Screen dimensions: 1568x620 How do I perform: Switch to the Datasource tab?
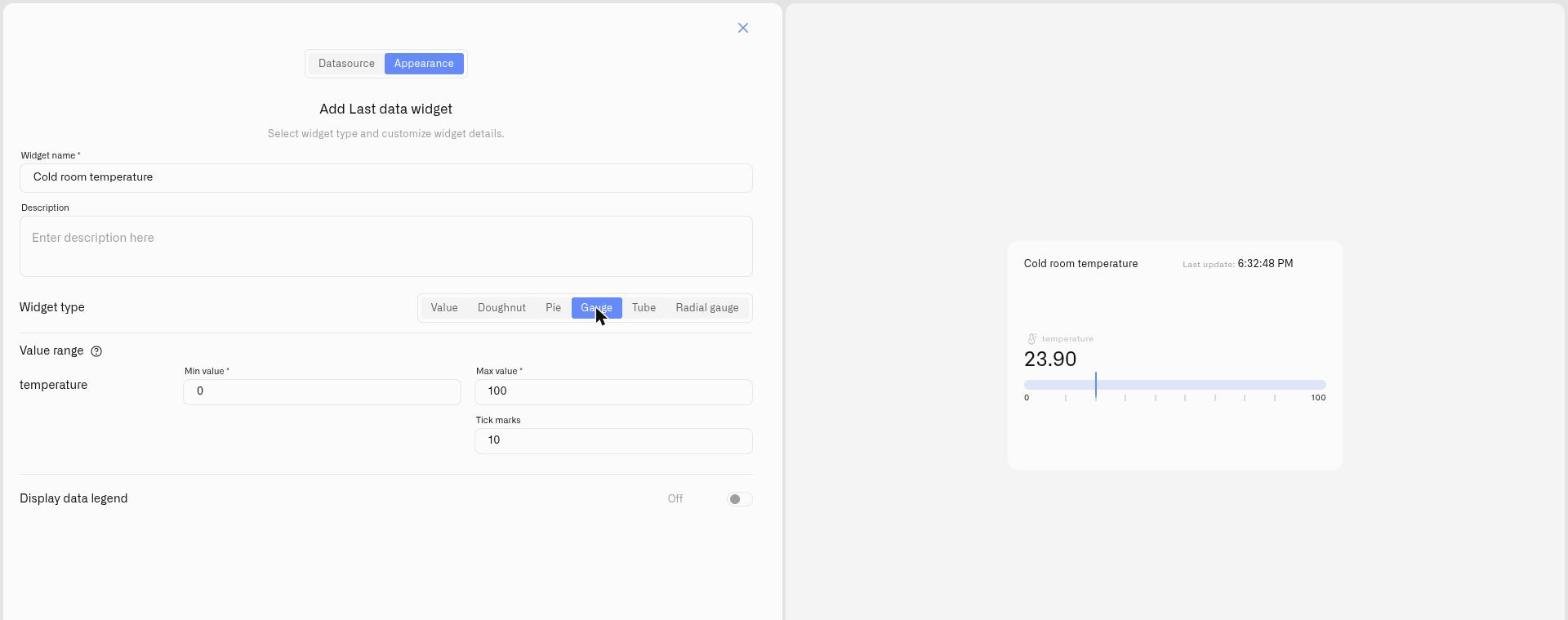346,64
